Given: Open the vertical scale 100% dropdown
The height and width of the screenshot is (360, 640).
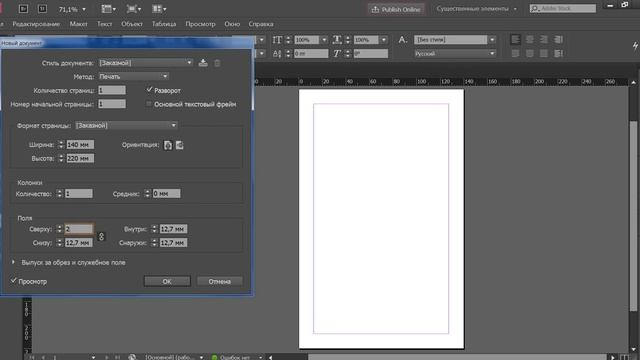Looking at the screenshot, I should click(x=324, y=40).
